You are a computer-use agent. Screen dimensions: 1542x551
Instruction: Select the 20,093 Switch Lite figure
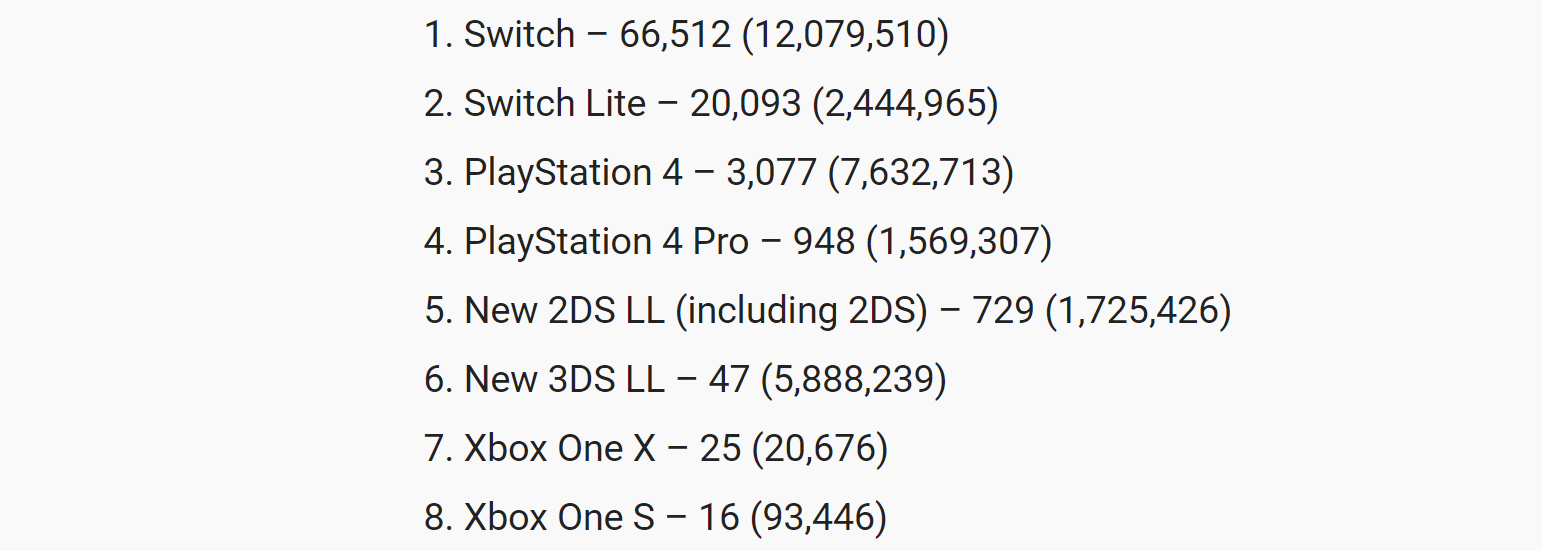click(x=746, y=104)
